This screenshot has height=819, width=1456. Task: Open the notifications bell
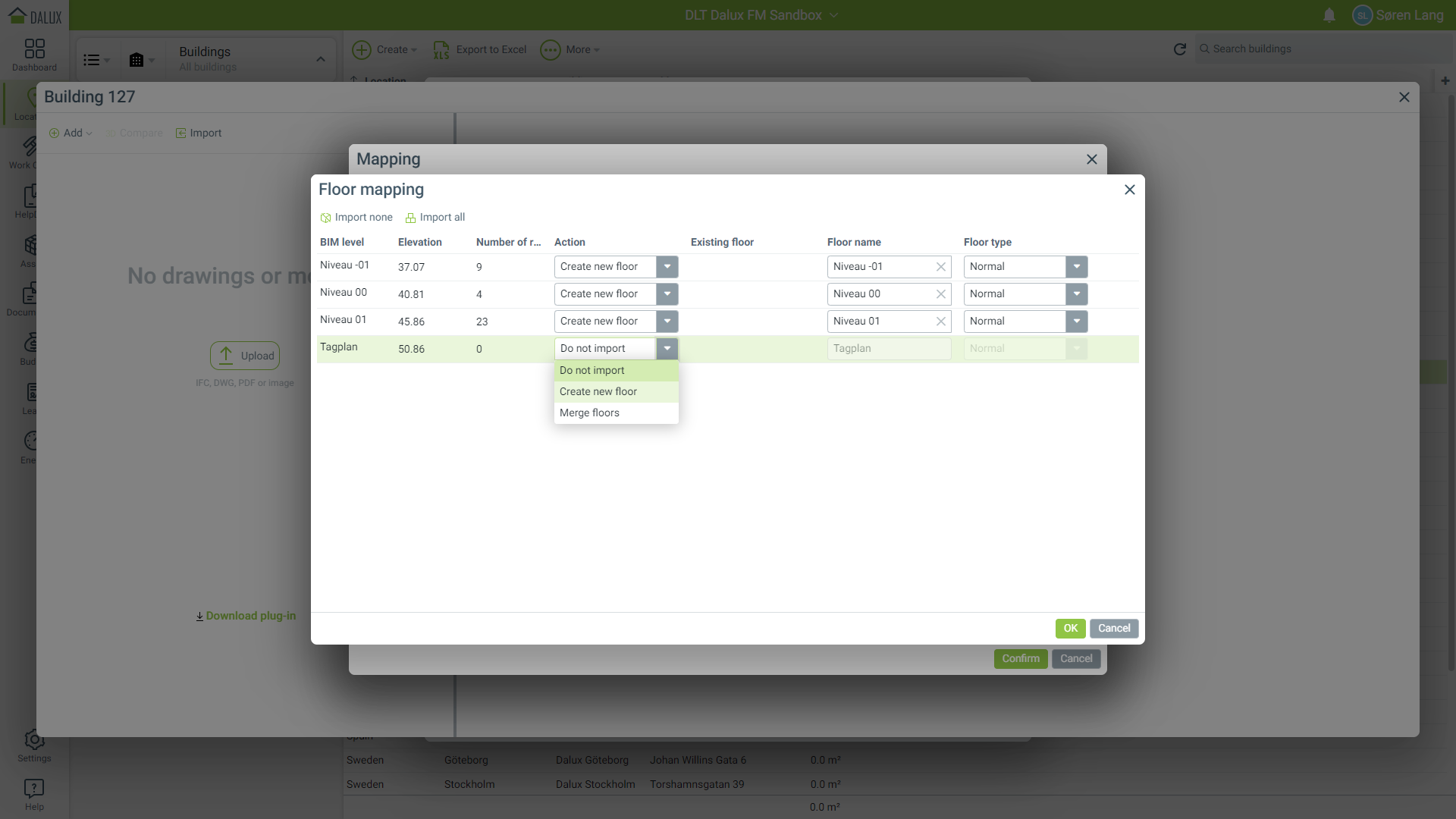pyautogui.click(x=1329, y=15)
